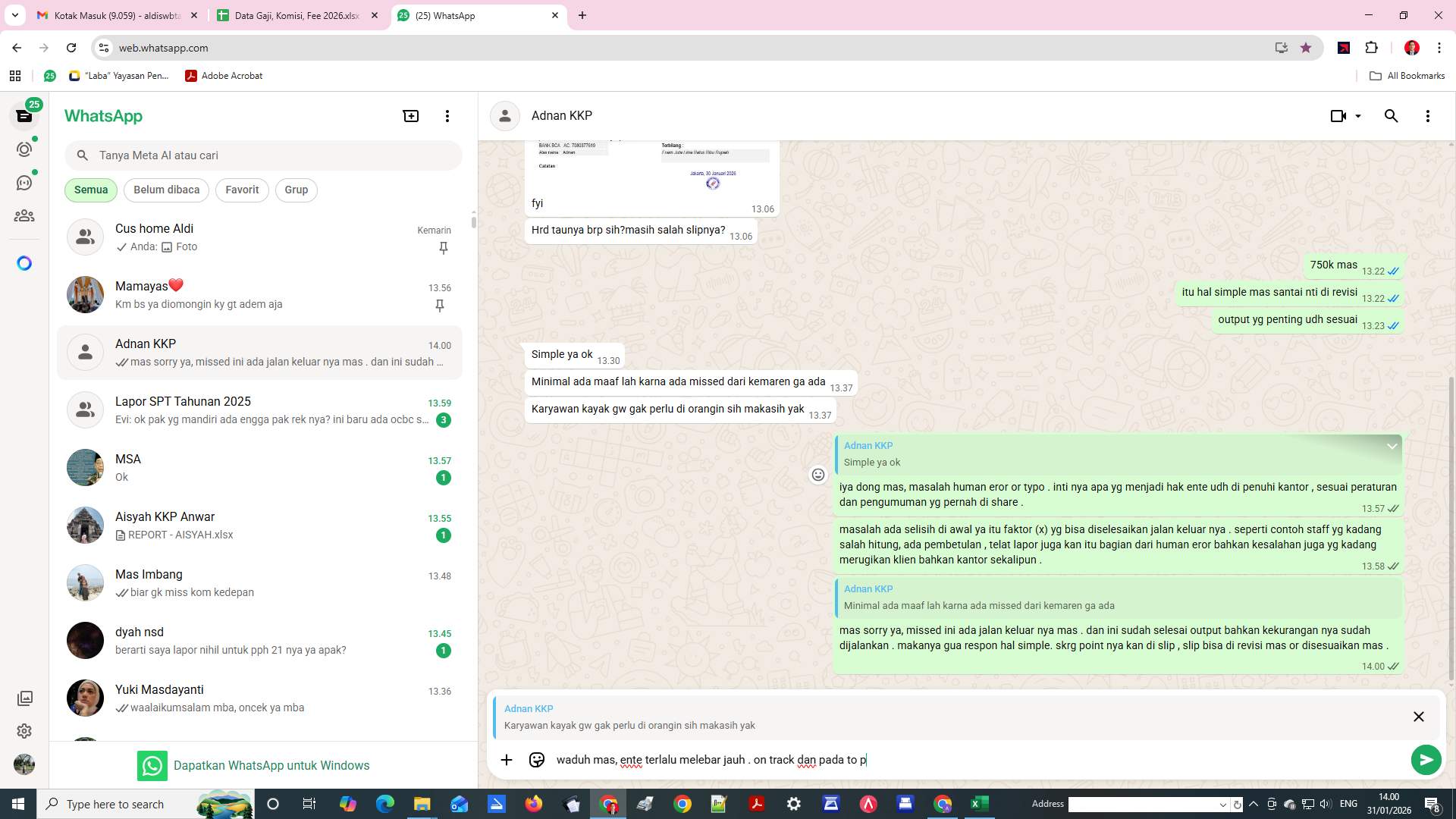
Task: Expand message options on "Simple ya ok"
Action: (1392, 446)
